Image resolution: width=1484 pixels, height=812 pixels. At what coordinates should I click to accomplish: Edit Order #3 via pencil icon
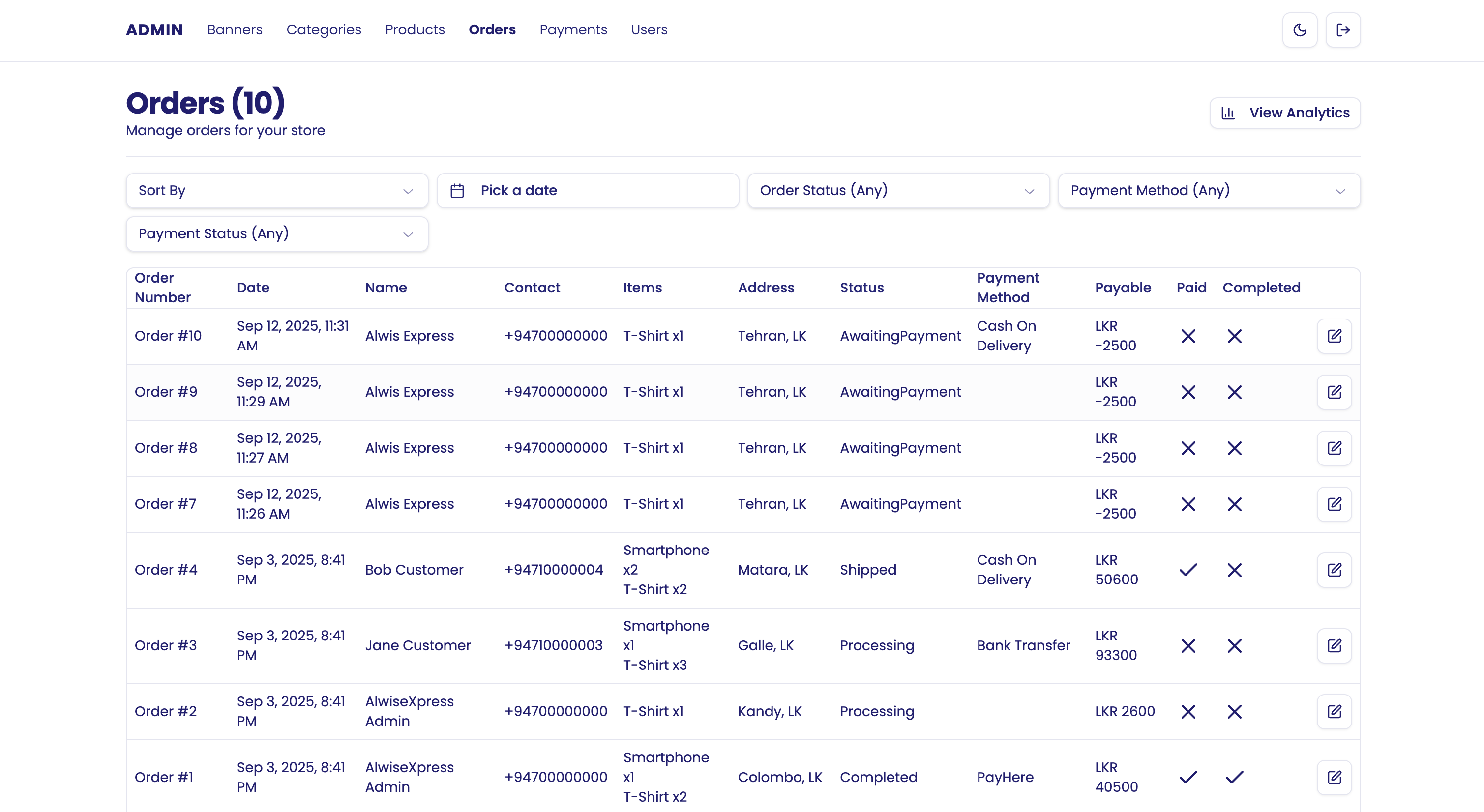click(x=1334, y=645)
